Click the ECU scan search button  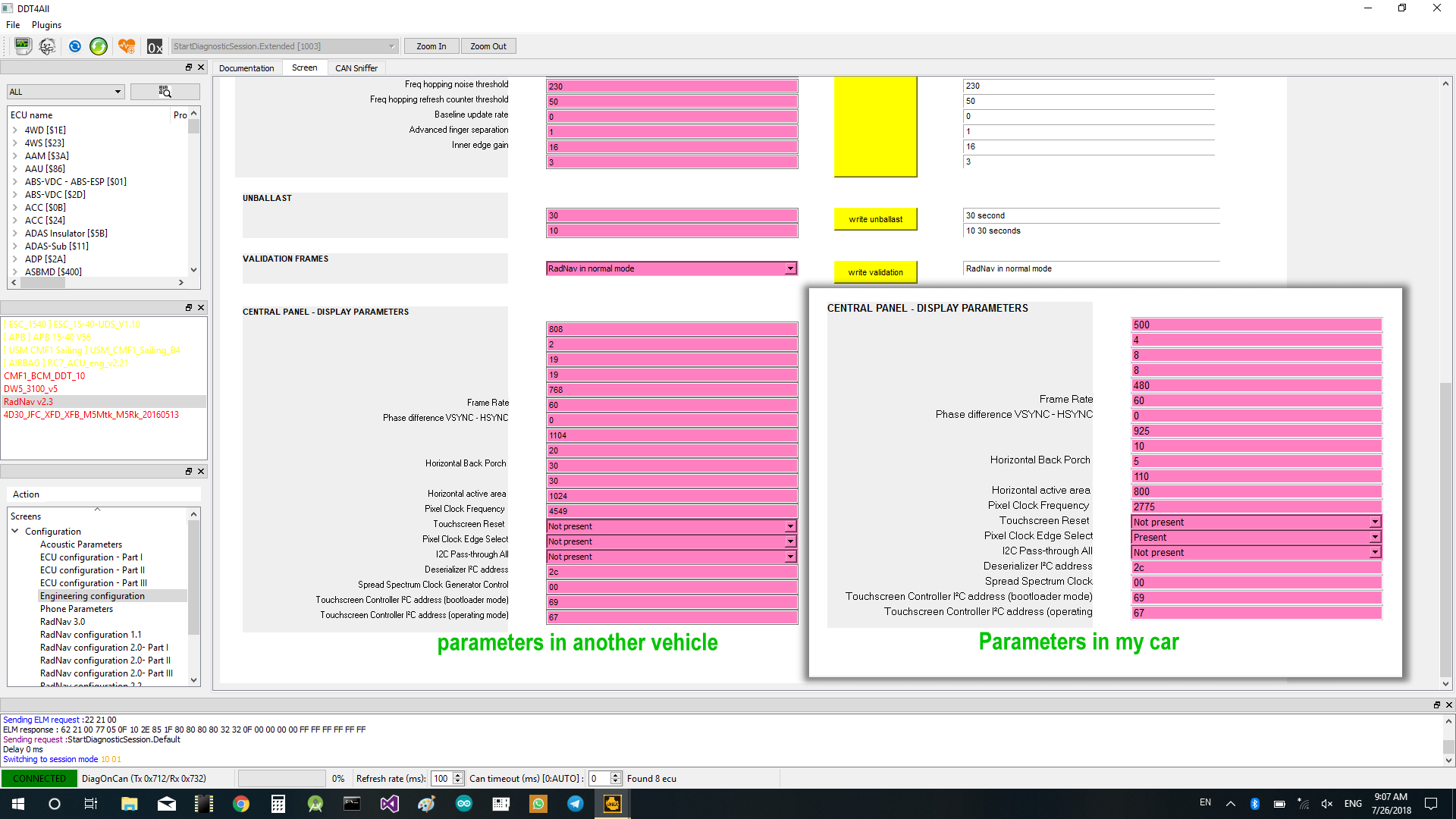pos(165,92)
